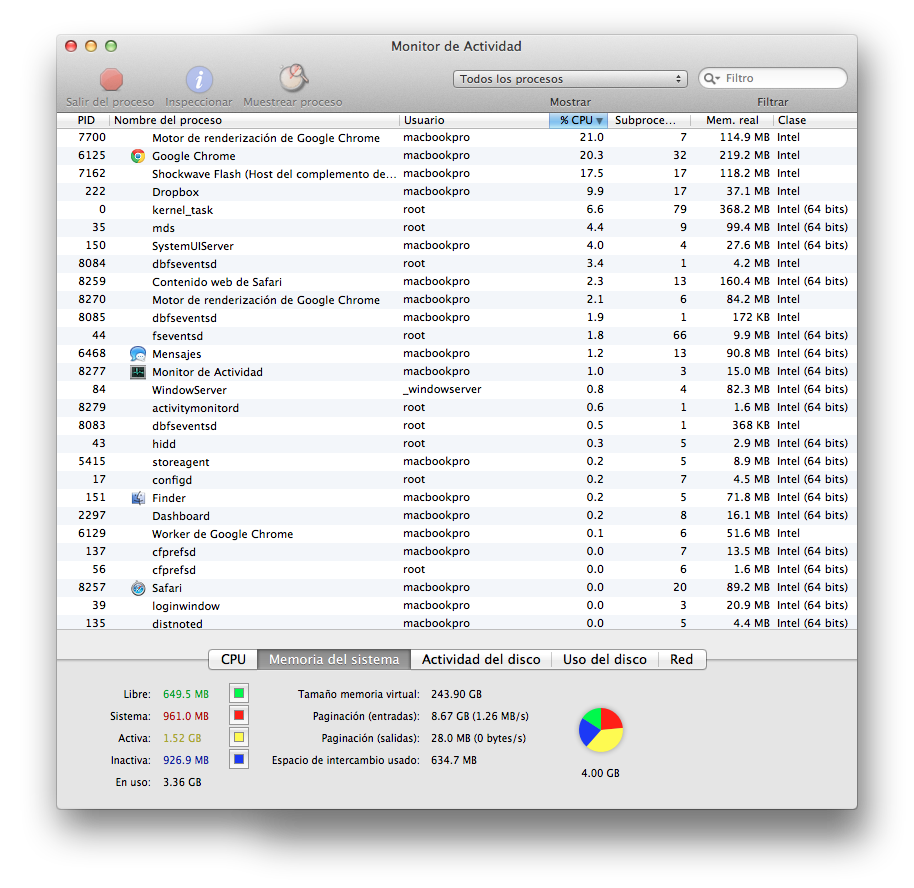Click the red Sistema color swatch
Screen dimensions: 914x888
239,715
